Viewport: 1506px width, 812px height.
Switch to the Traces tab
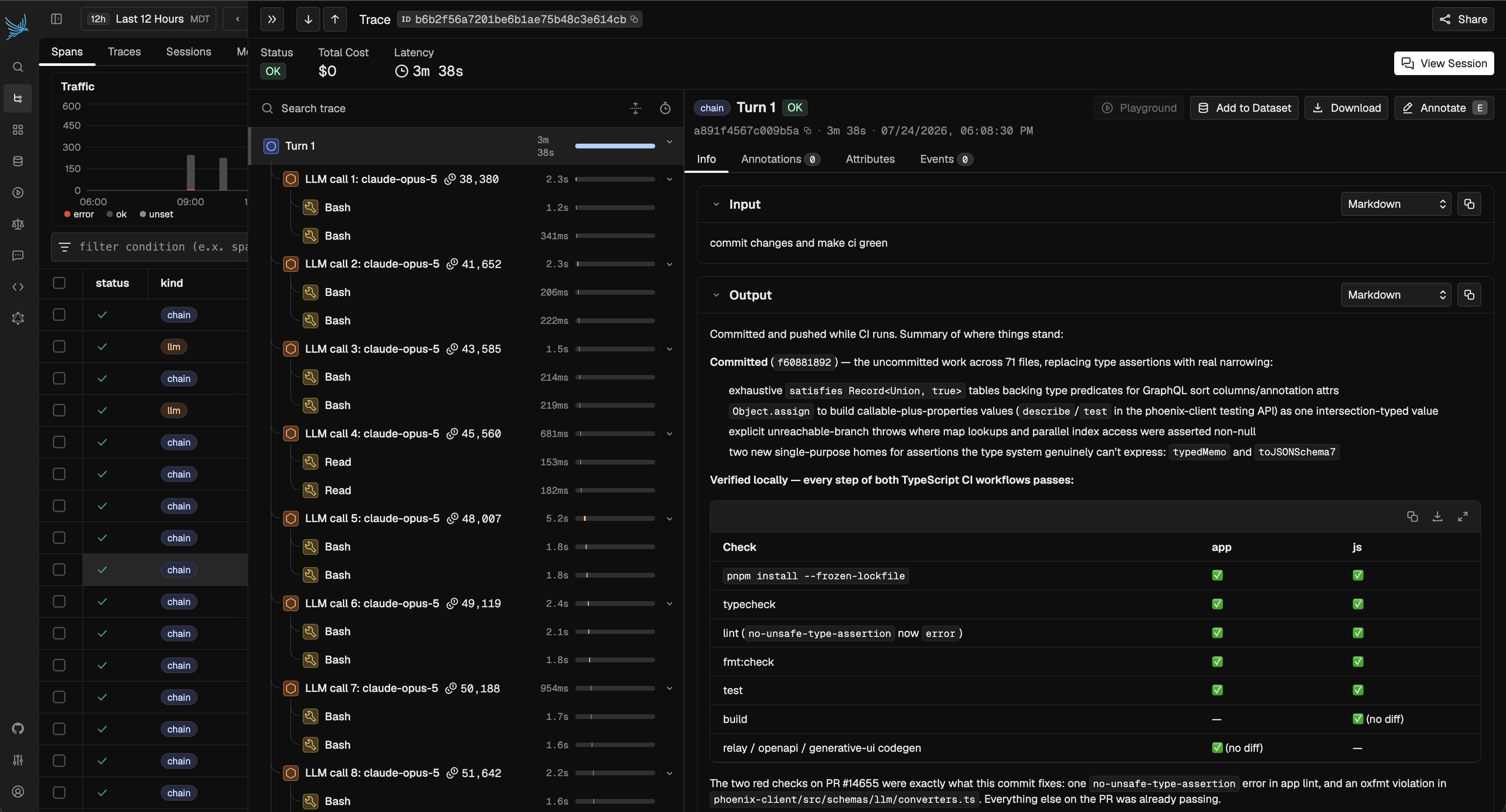pos(124,52)
